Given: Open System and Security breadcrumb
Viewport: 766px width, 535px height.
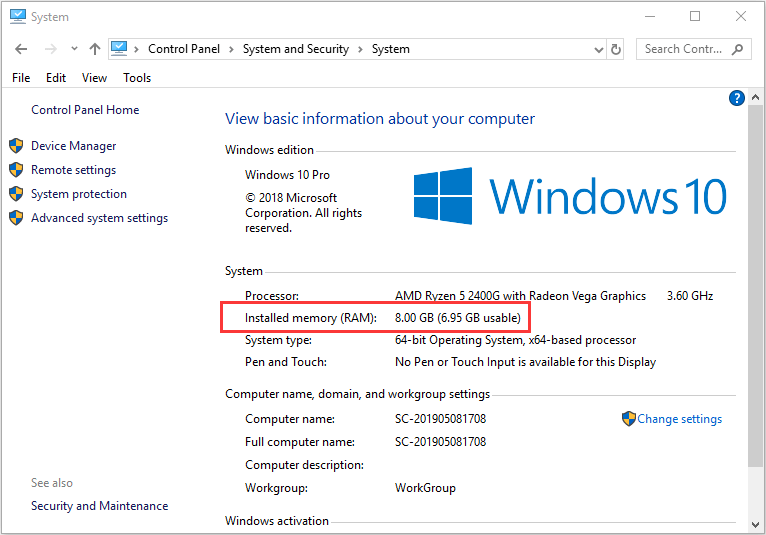Looking at the screenshot, I should 296,49.
